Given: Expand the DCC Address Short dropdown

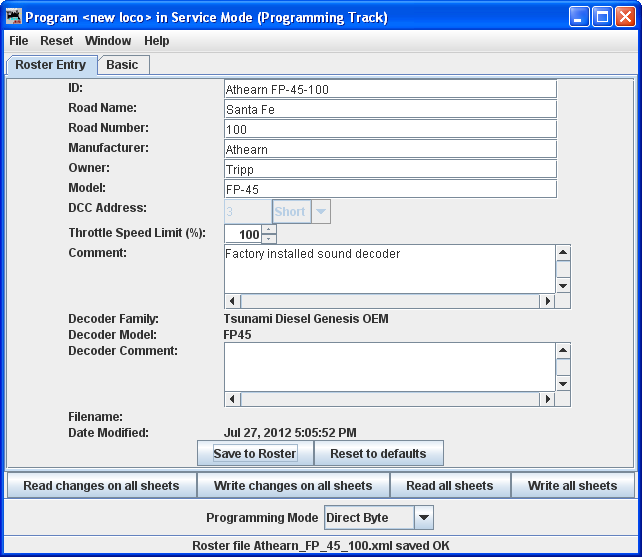Looking at the screenshot, I should point(321,212).
